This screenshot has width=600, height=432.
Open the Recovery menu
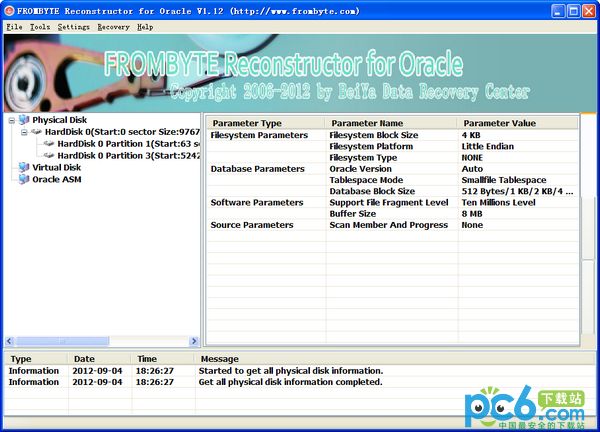(x=113, y=27)
